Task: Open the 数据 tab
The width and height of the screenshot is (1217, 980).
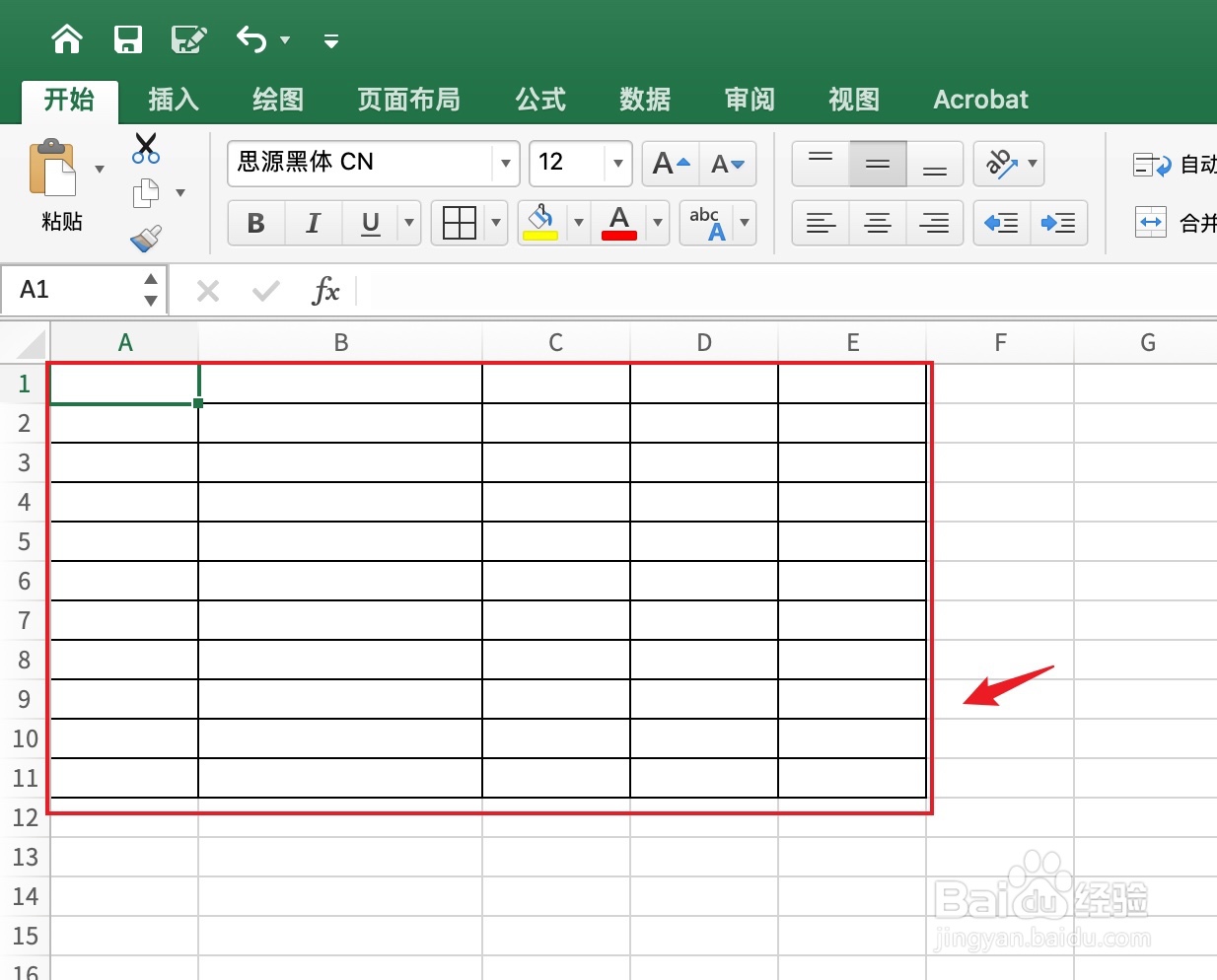Action: point(645,100)
